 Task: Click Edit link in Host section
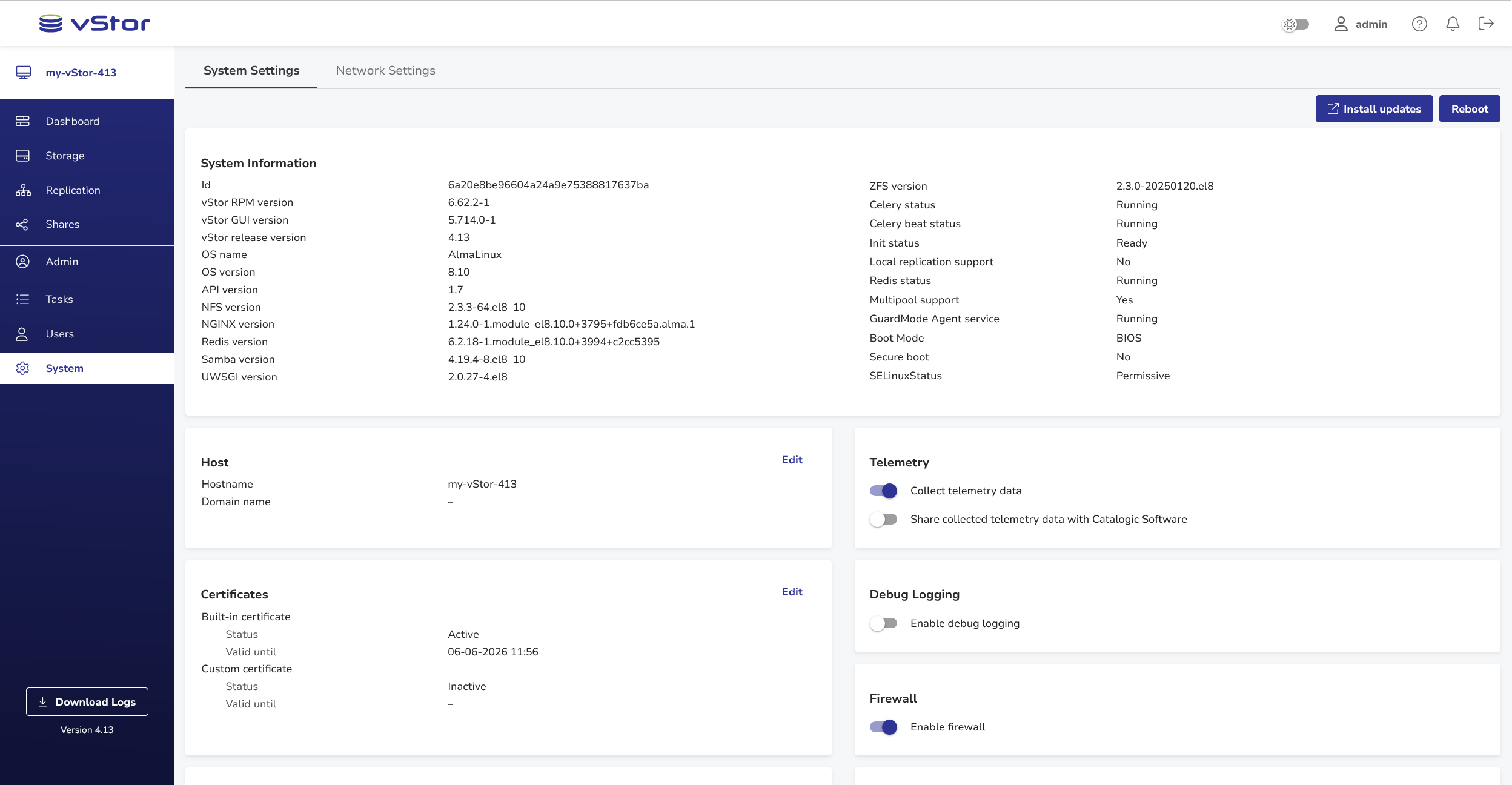point(792,460)
